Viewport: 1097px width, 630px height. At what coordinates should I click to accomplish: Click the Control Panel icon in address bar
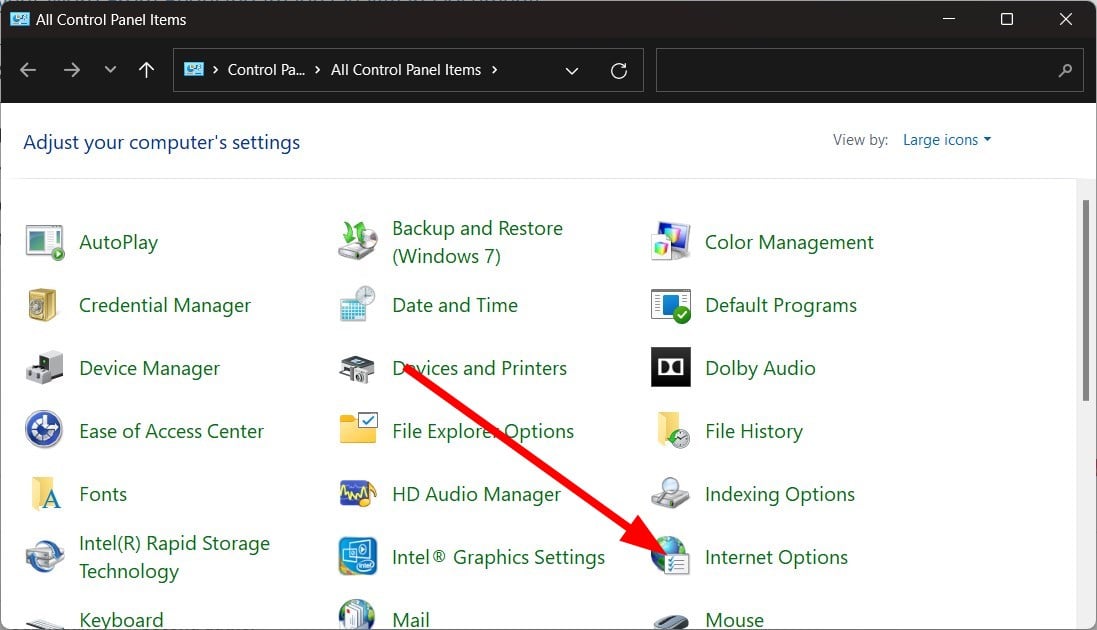coord(194,69)
